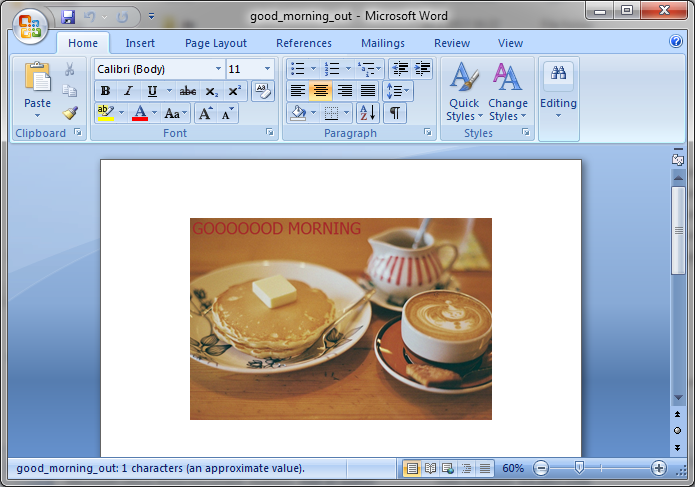Click the Sort icon in Paragraph group

[x=366, y=113]
